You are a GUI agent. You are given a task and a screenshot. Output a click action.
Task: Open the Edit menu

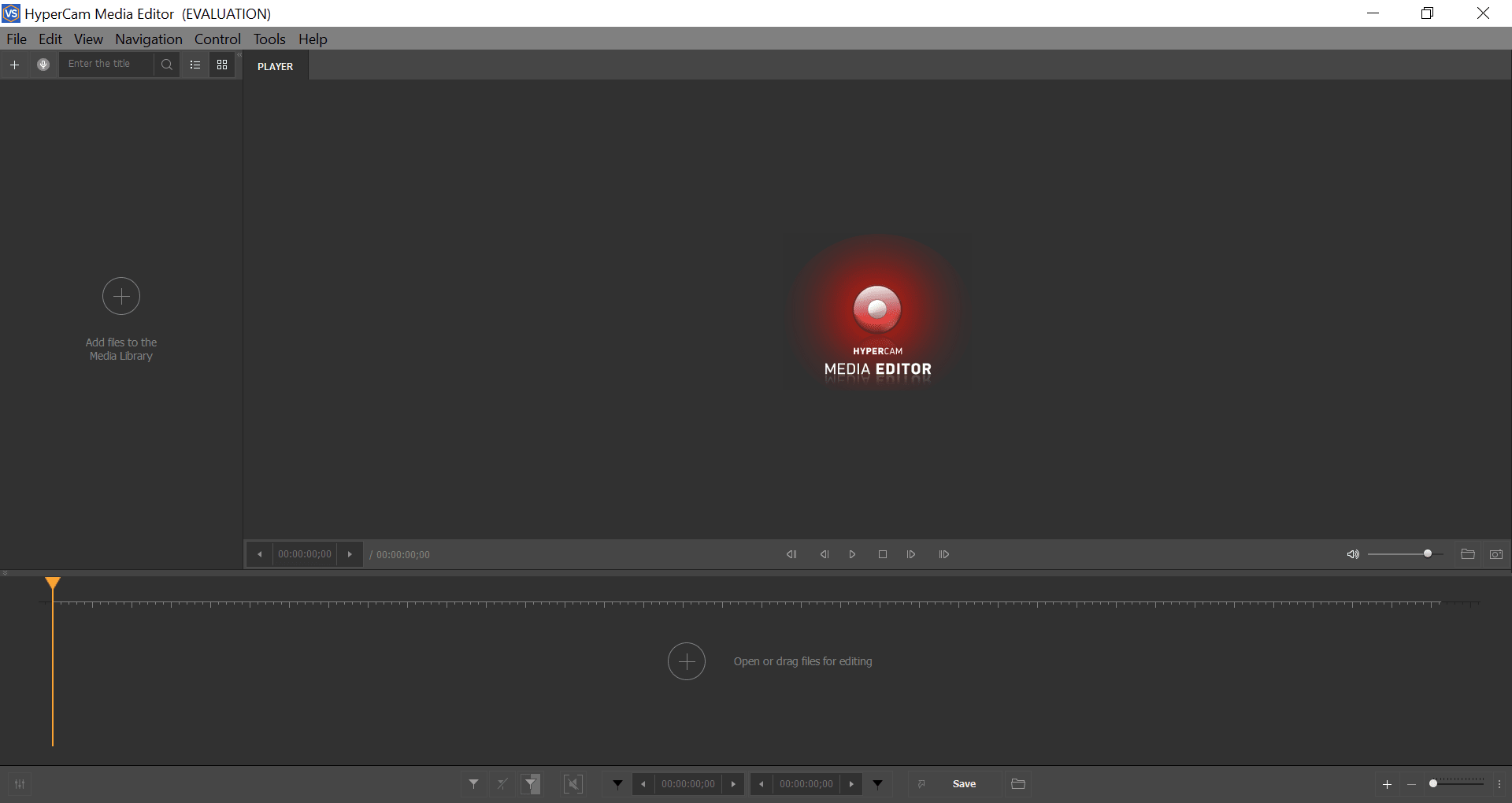tap(50, 39)
